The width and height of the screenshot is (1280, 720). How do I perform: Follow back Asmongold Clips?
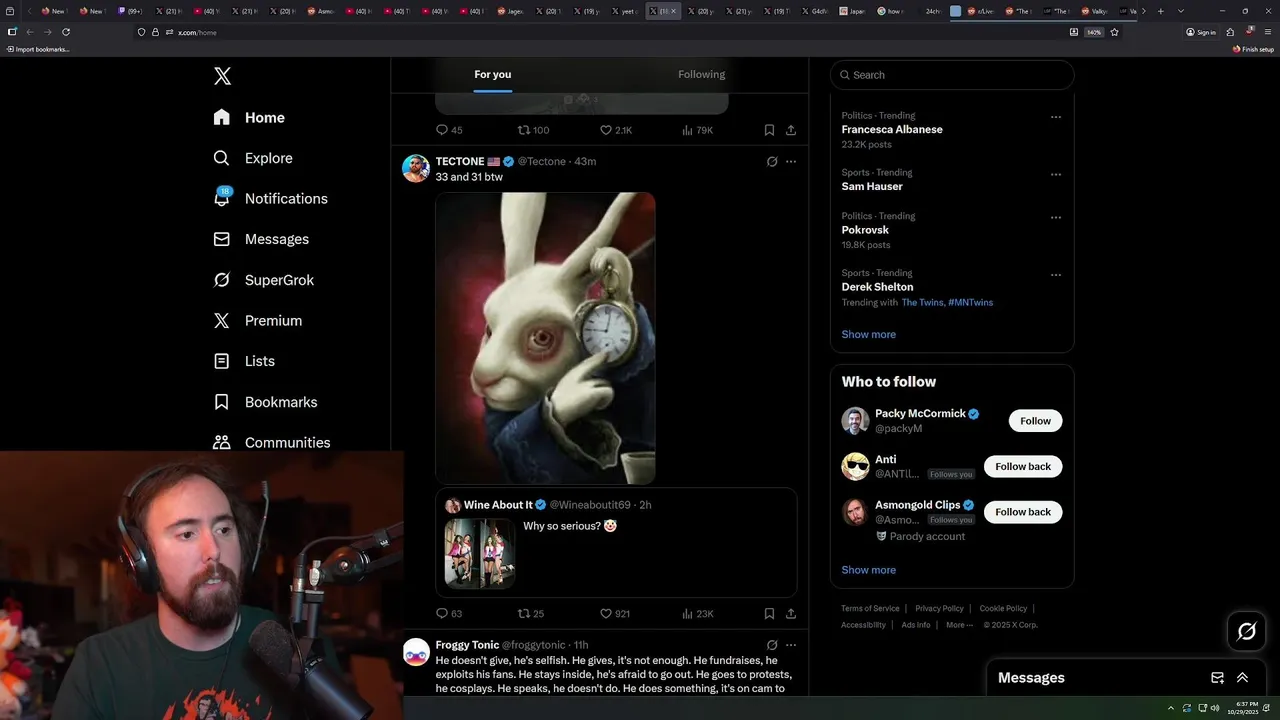pos(1023,512)
